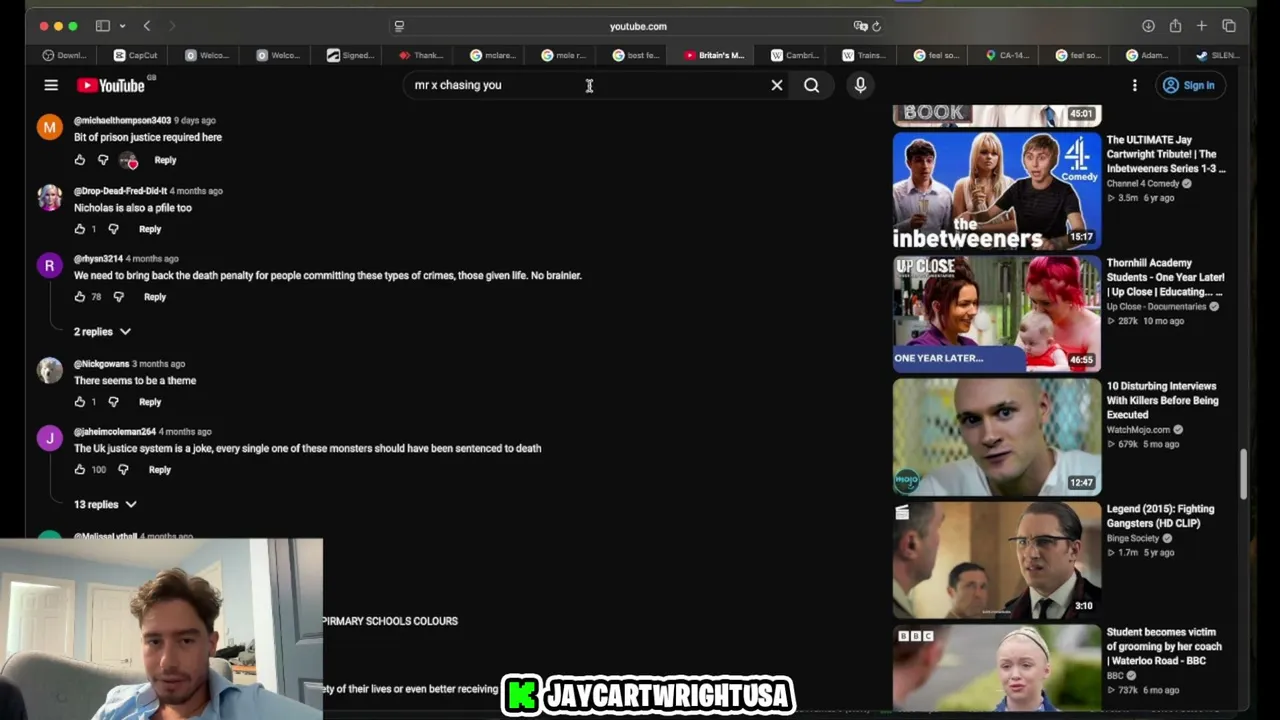Play the '10 Disturbing Interviews' thumbnail

[997, 437]
